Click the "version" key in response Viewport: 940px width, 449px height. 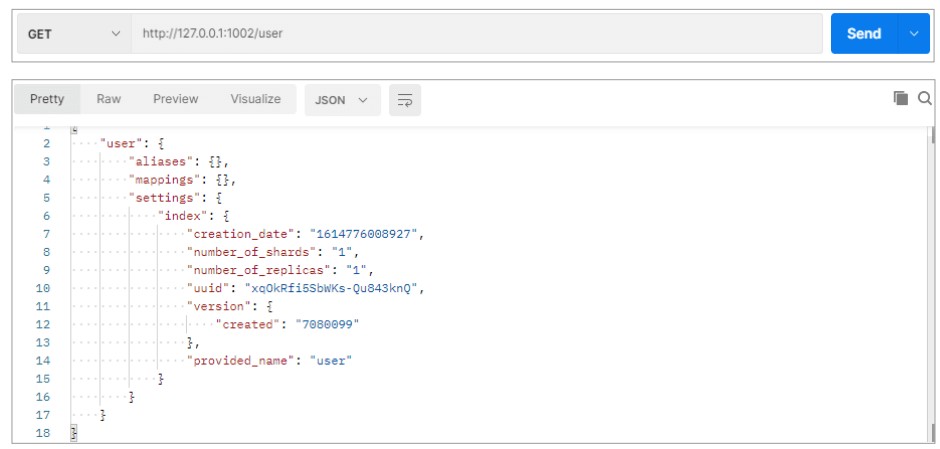coord(216,306)
